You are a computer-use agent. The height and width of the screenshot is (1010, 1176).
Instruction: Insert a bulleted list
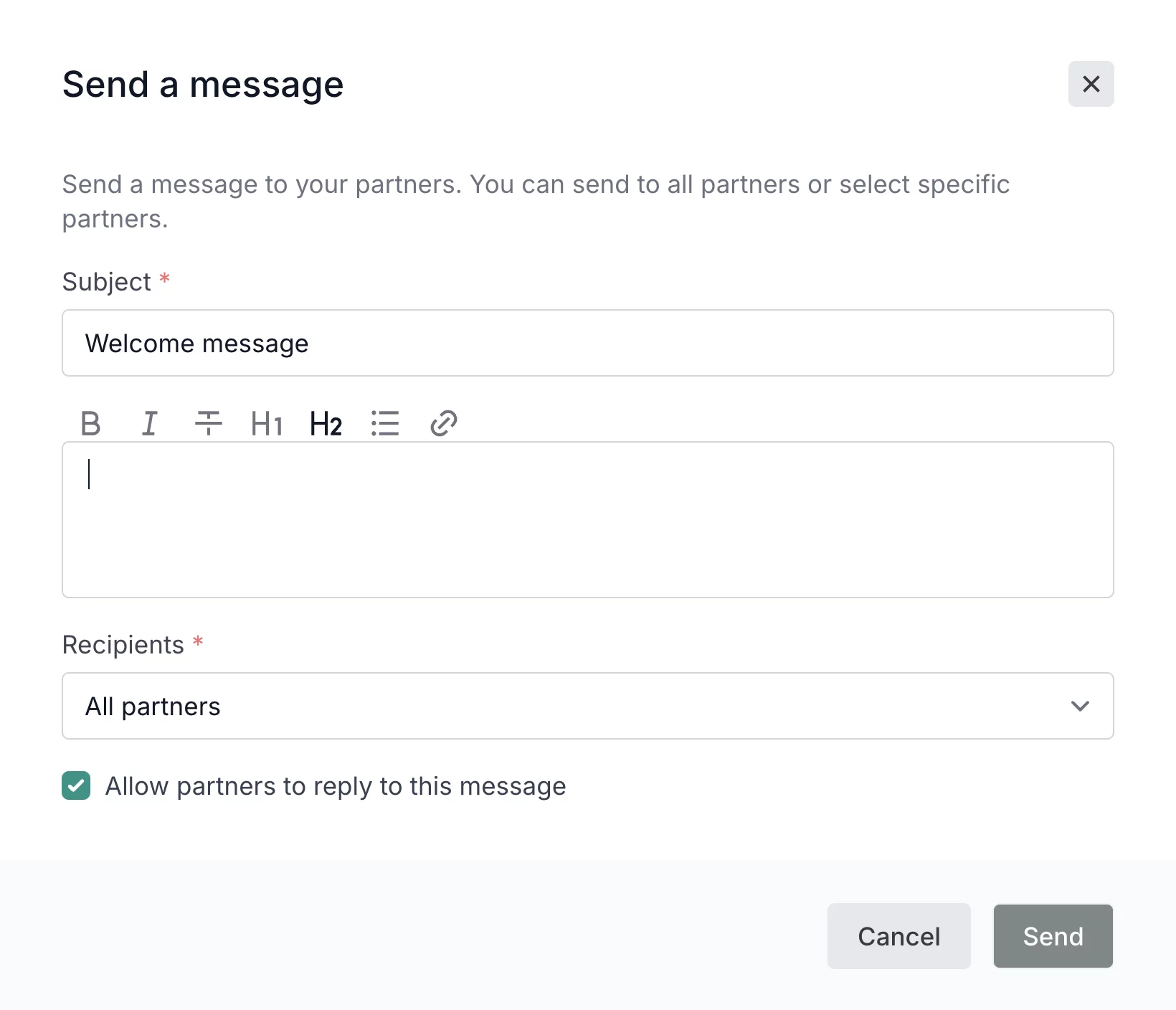(x=385, y=424)
